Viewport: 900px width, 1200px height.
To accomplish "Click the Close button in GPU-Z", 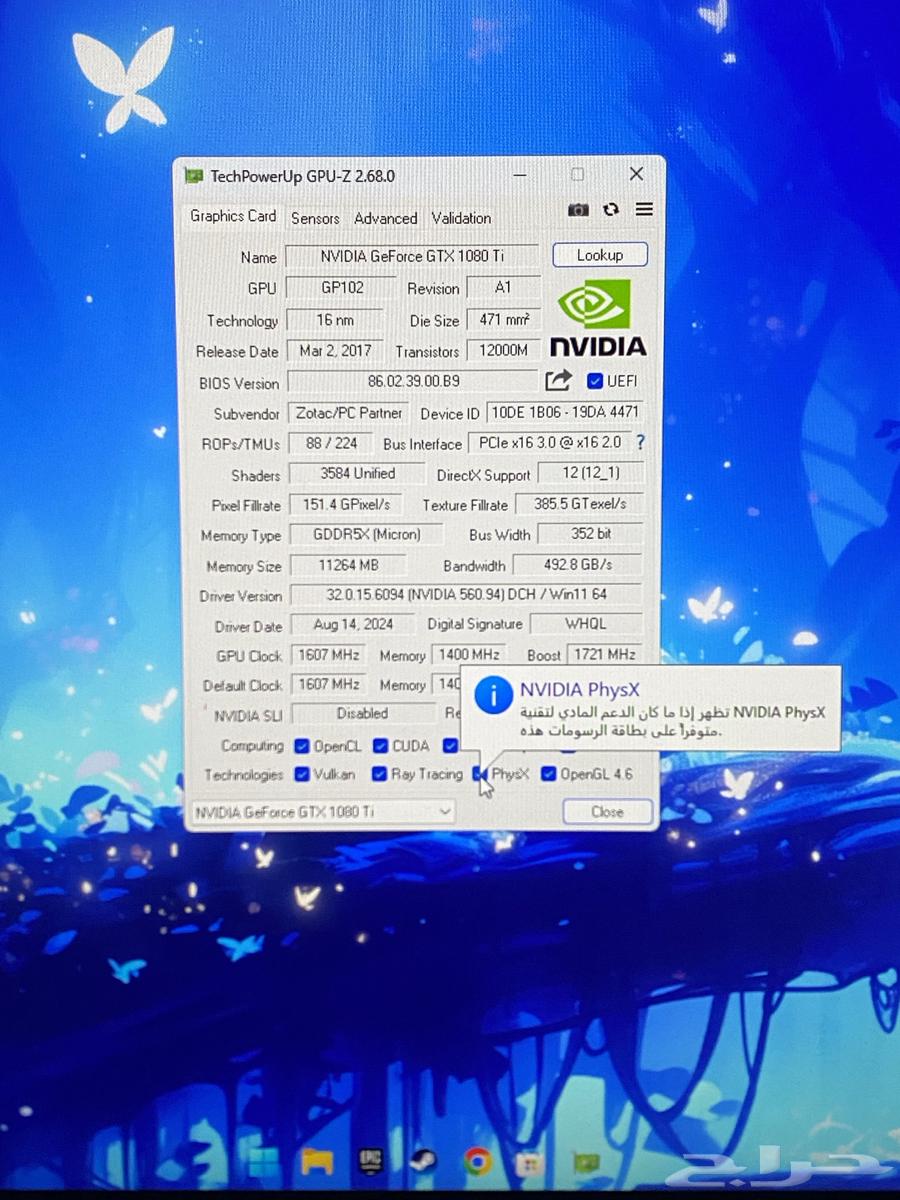I will tap(607, 811).
